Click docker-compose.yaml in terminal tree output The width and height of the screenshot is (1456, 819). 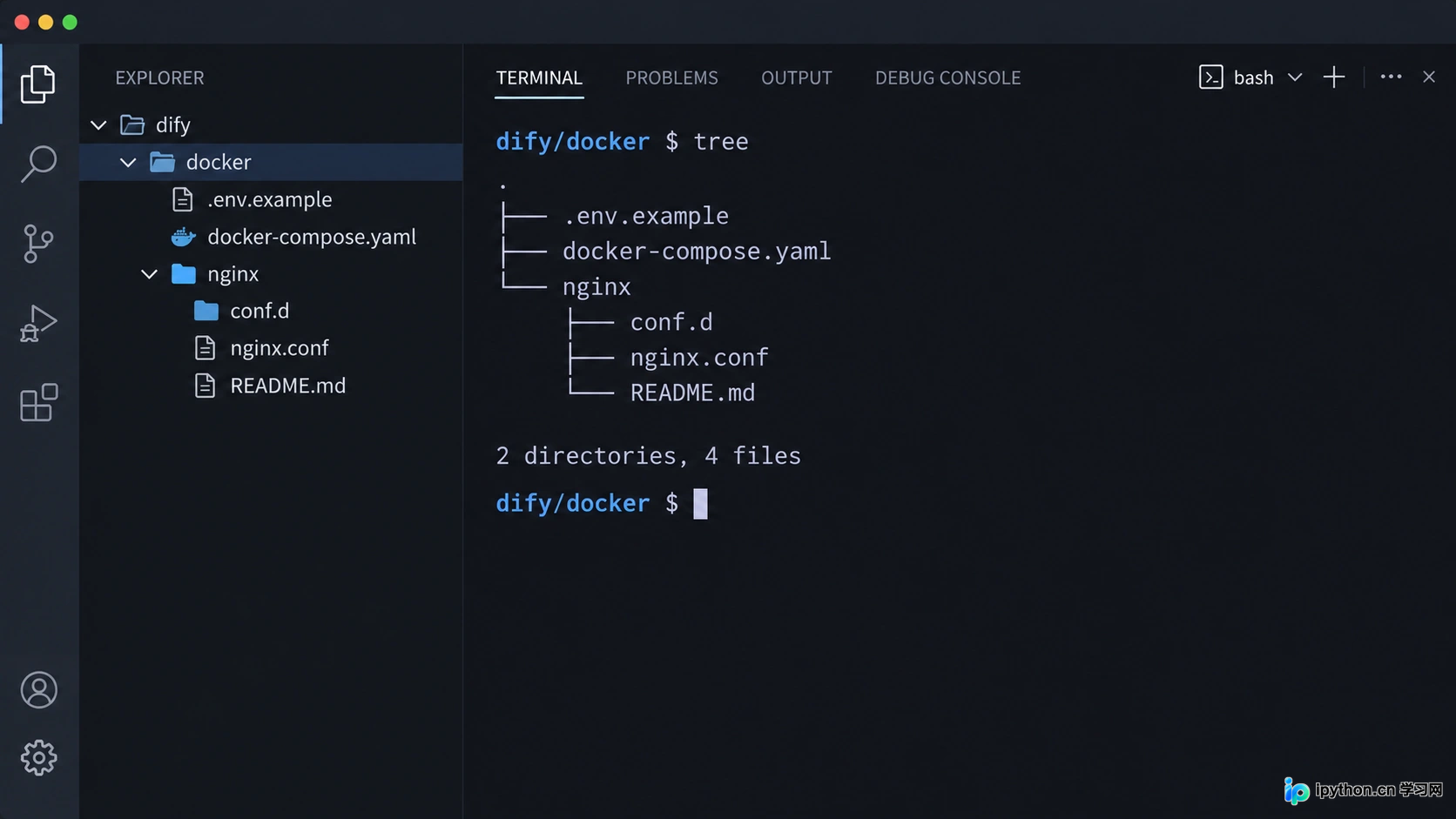696,252
